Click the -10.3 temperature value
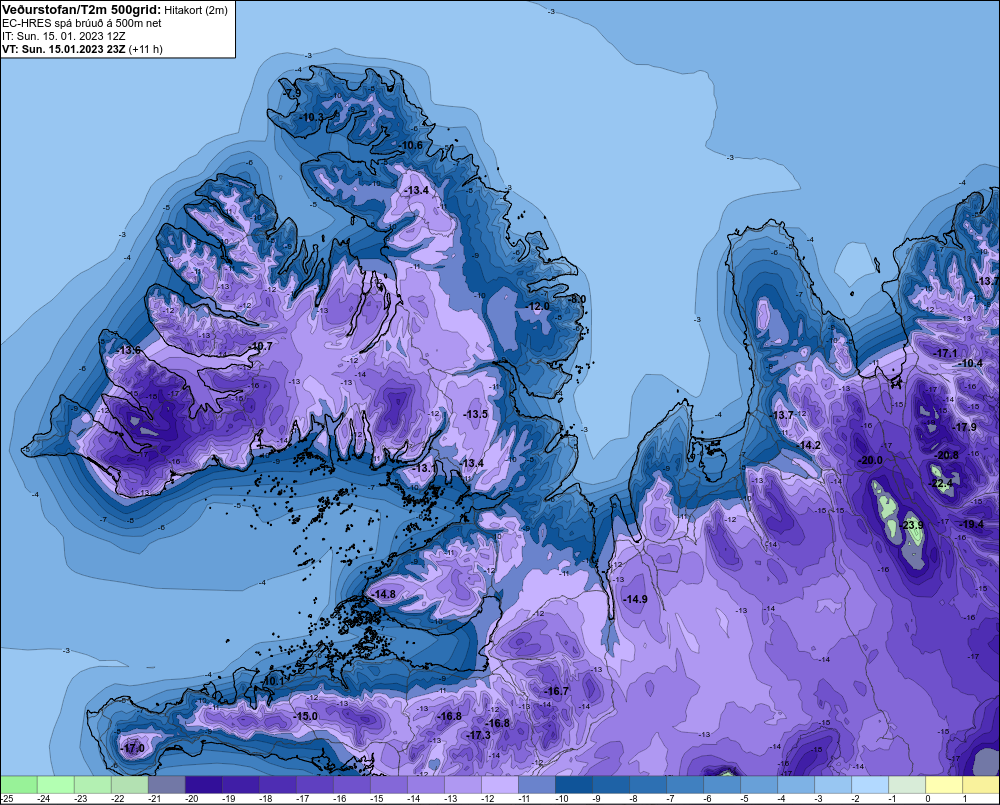 312,117
